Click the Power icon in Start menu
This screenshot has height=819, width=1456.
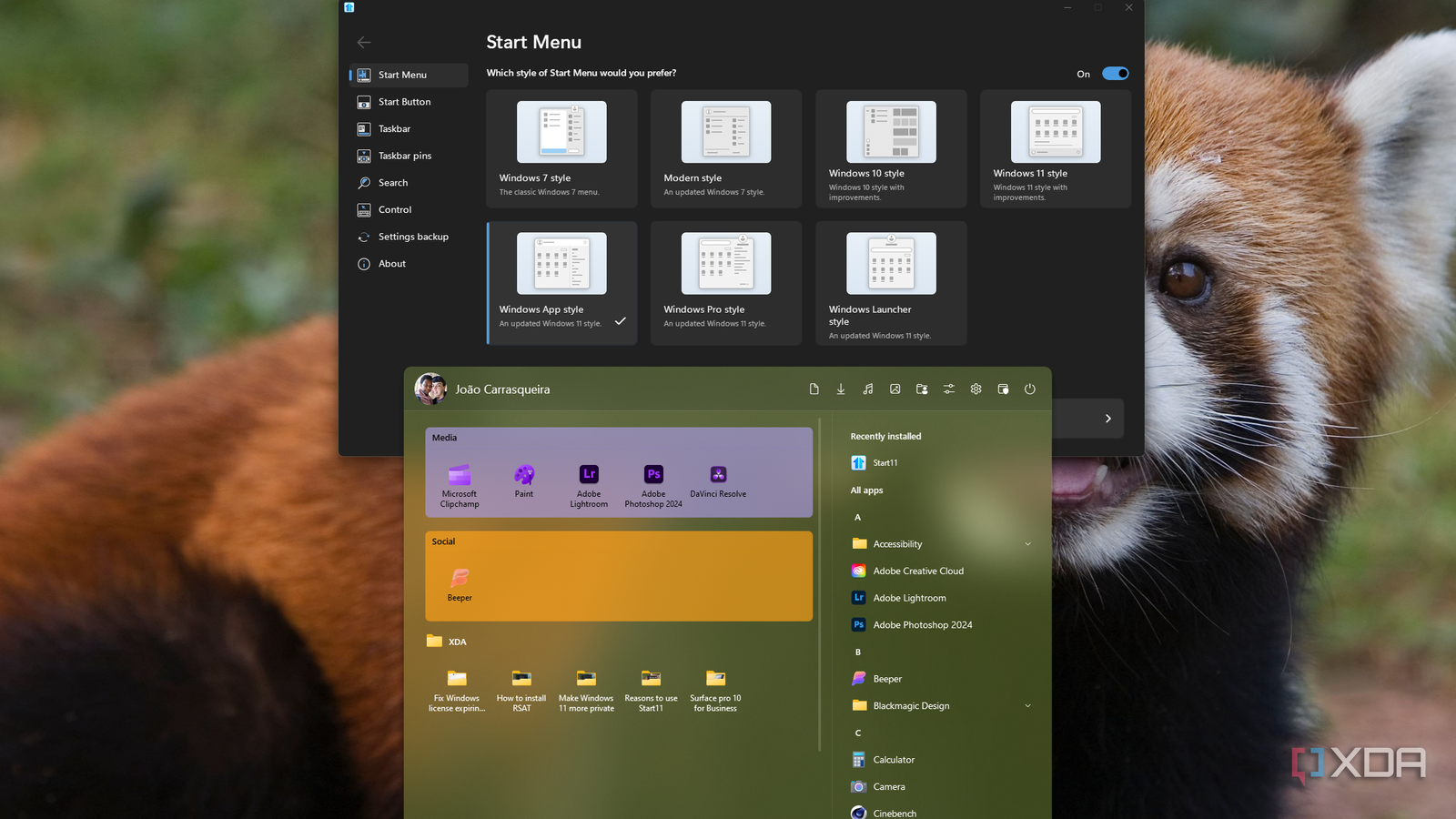(1029, 389)
